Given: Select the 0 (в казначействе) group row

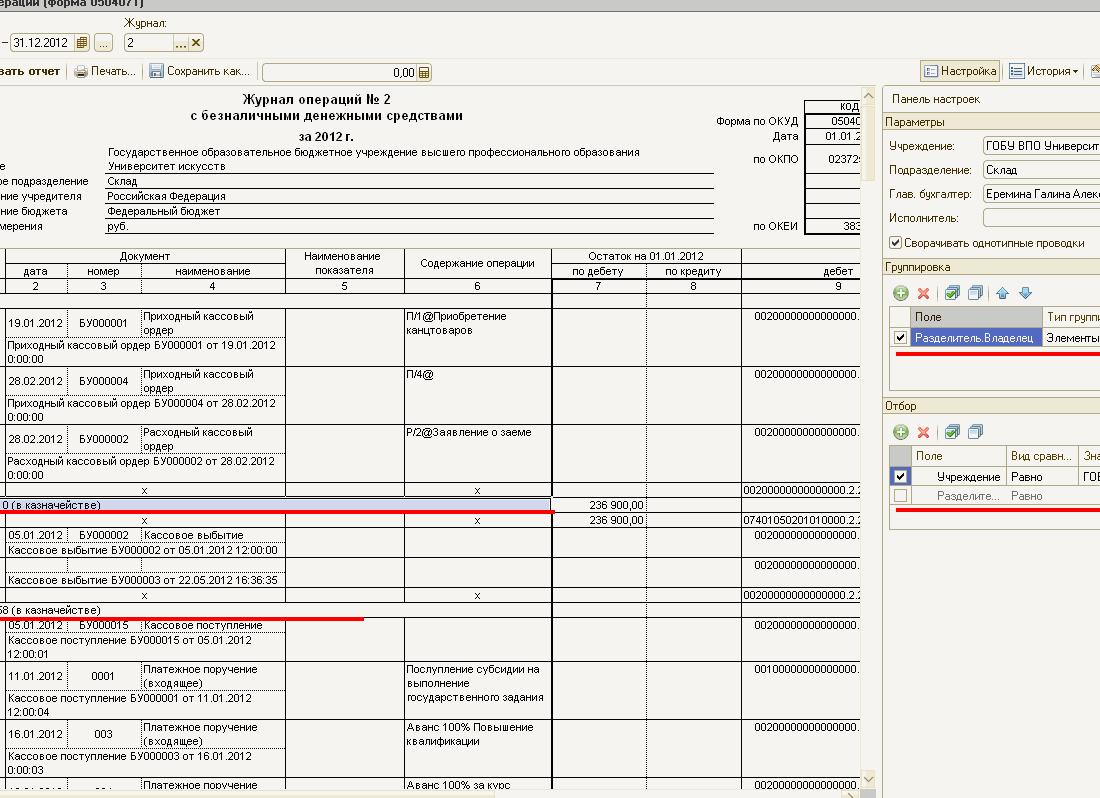Looking at the screenshot, I should click(x=275, y=505).
